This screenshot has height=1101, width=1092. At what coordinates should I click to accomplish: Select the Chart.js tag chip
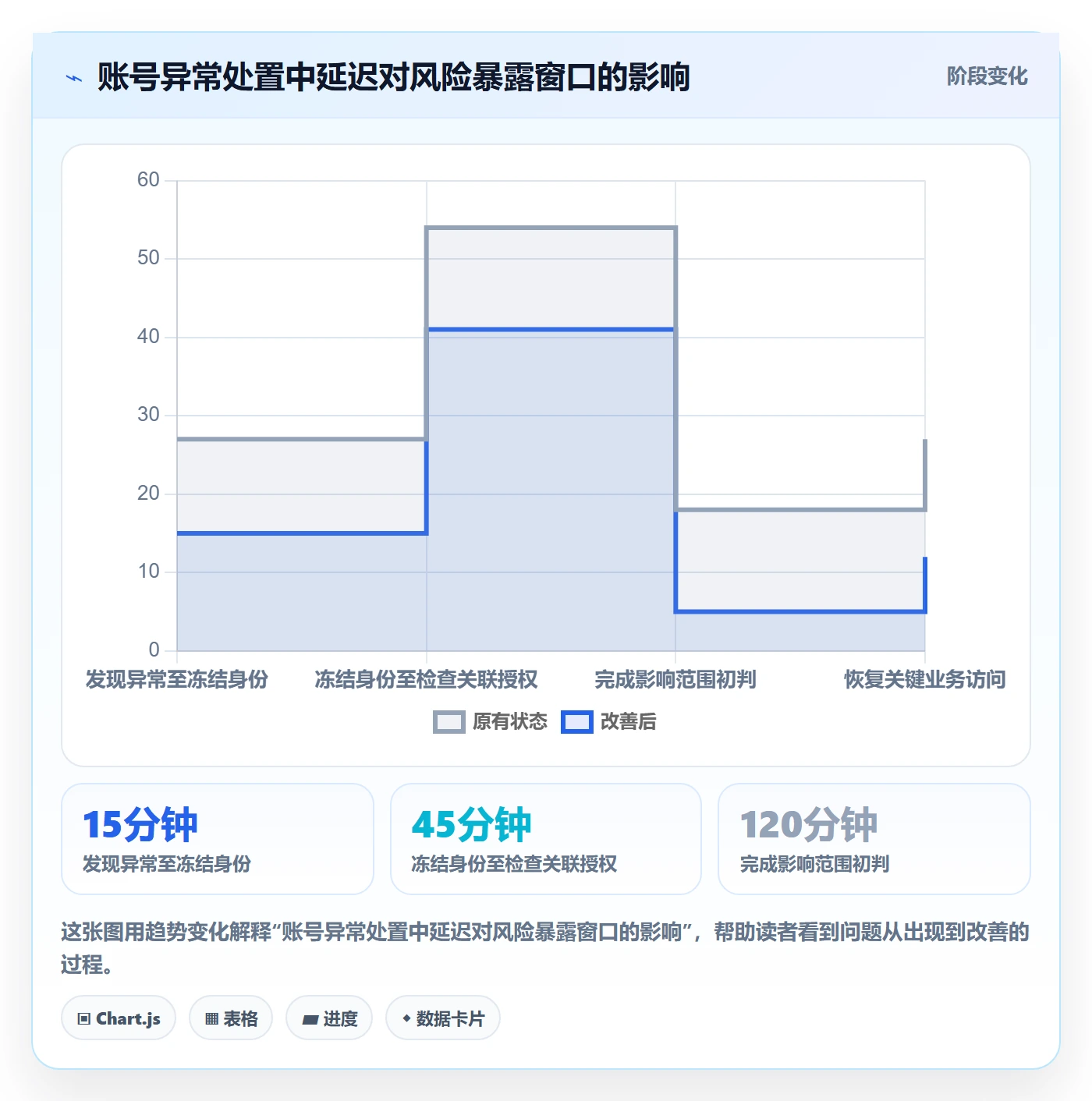[119, 1018]
